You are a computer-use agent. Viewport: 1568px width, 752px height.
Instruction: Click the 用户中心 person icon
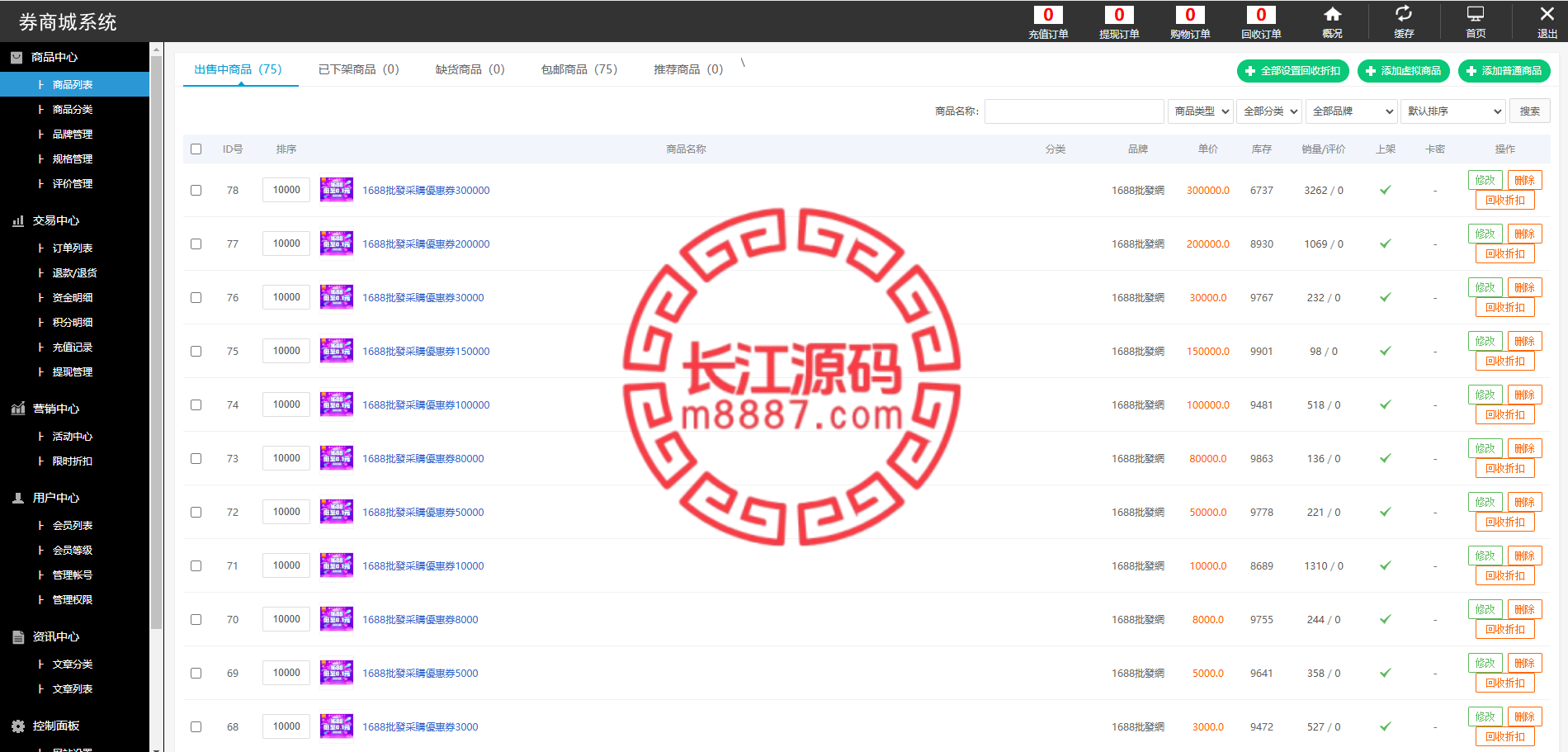tap(17, 498)
